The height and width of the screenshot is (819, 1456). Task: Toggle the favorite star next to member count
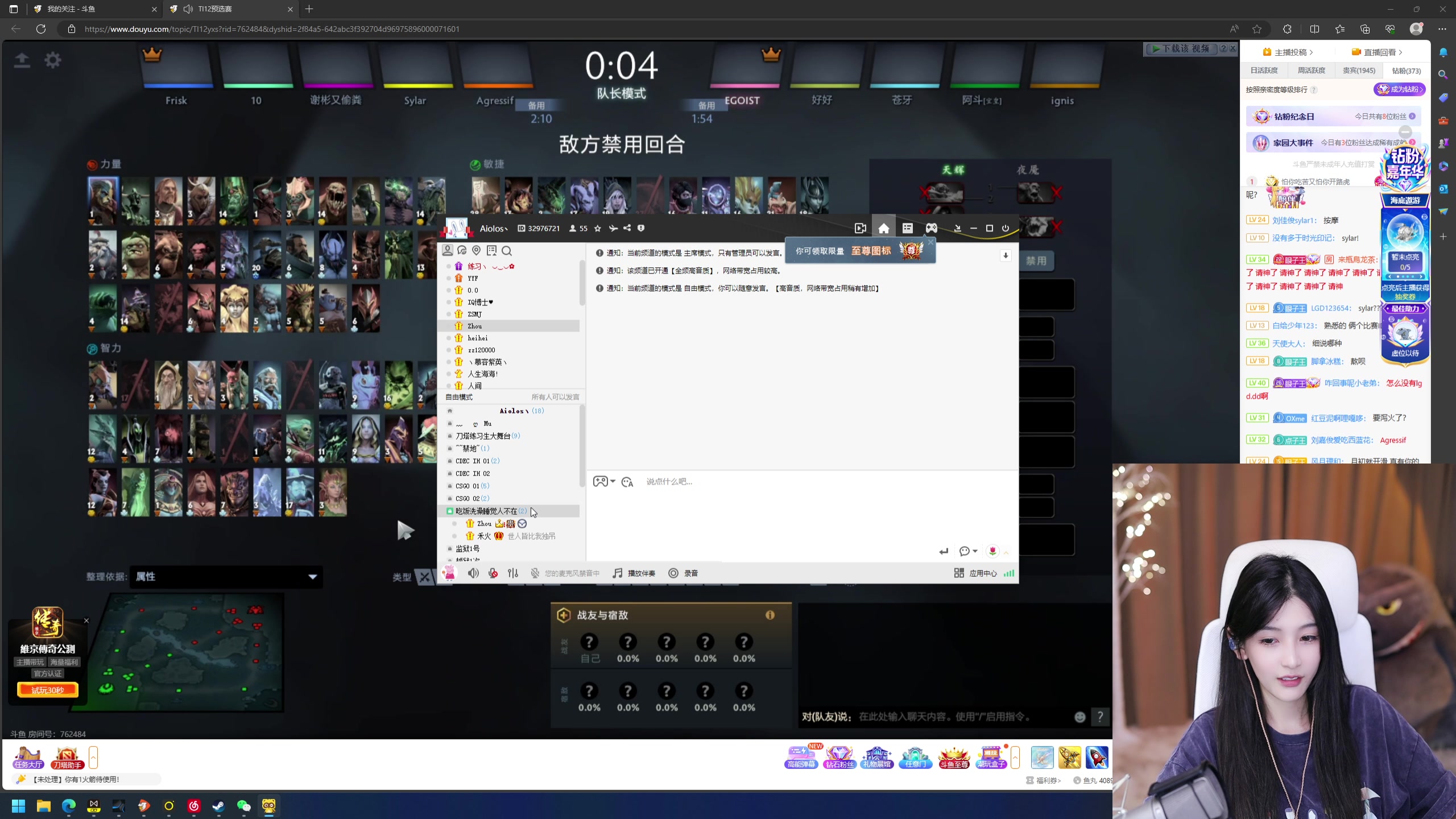point(597,228)
